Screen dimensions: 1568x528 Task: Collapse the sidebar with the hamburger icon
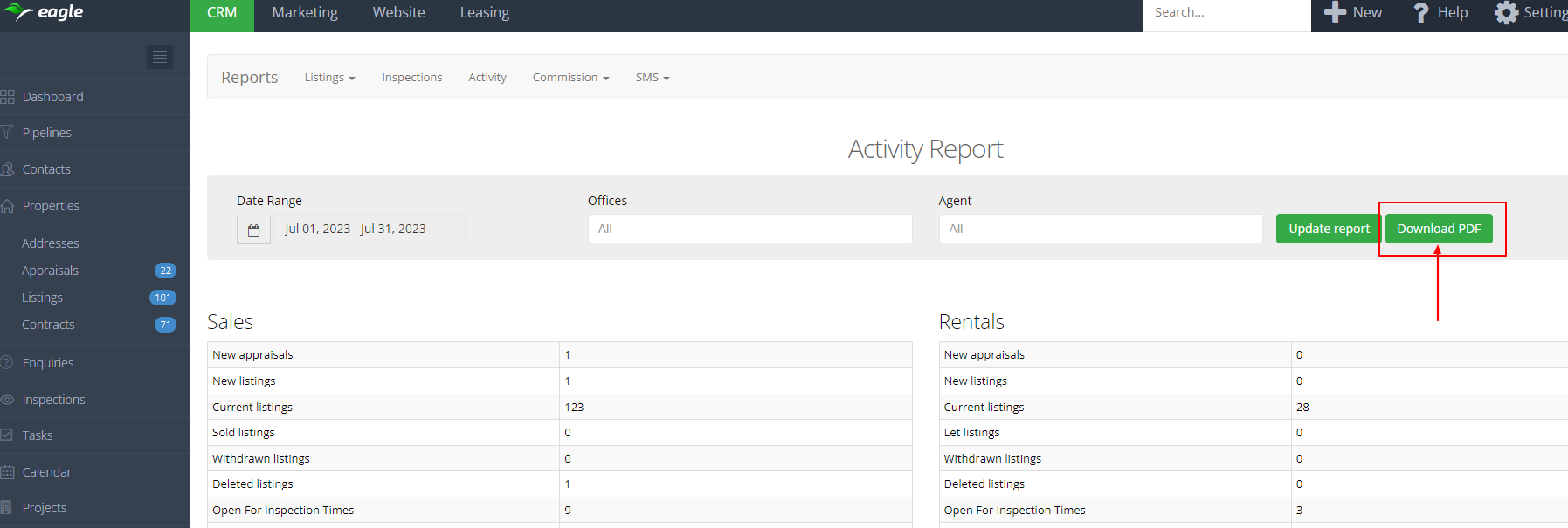pyautogui.click(x=160, y=58)
